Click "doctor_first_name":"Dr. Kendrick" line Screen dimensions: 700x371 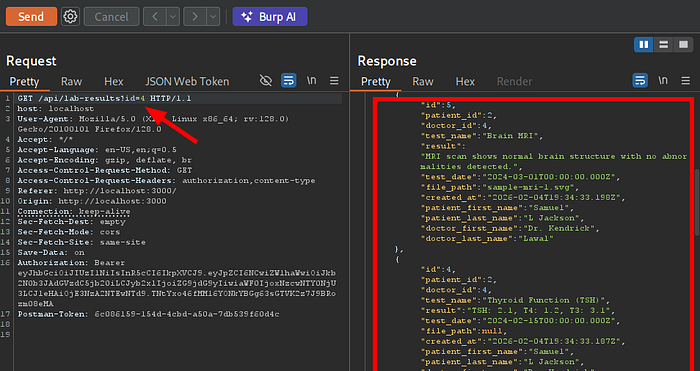[x=510, y=228]
